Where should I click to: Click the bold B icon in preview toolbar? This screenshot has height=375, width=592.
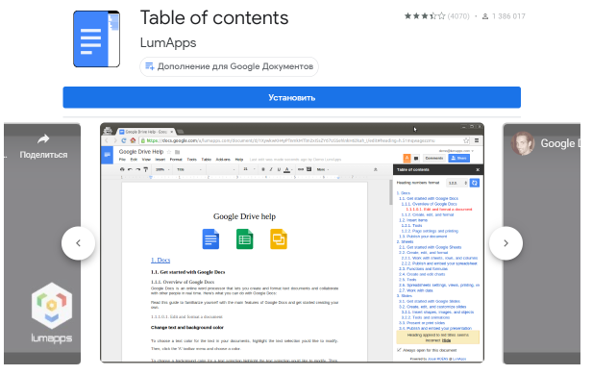click(263, 170)
